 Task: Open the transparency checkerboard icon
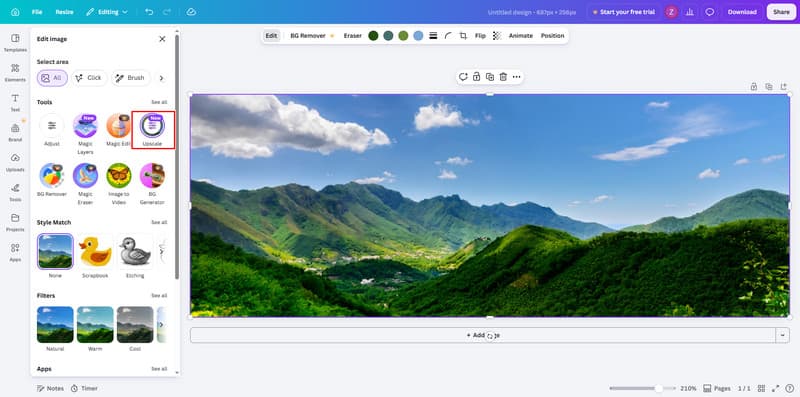(497, 36)
